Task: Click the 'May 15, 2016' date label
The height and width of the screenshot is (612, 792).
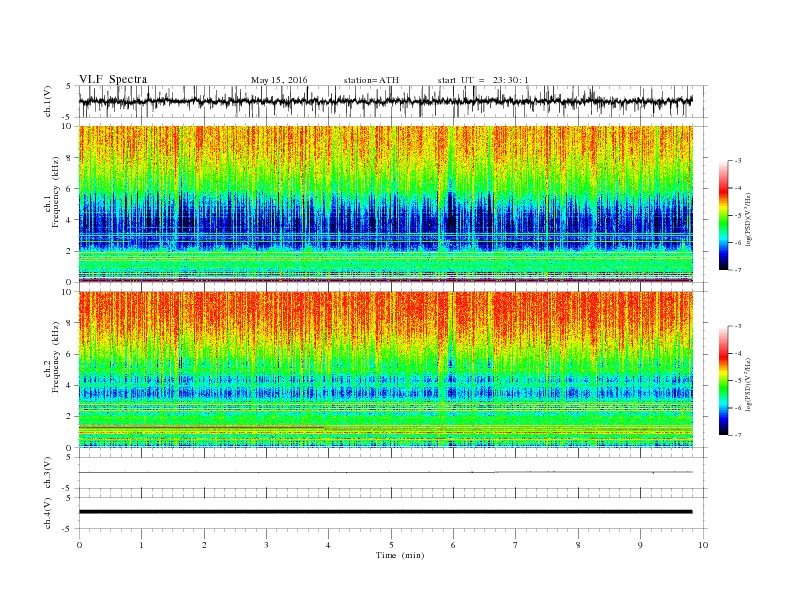Action: 279,80
